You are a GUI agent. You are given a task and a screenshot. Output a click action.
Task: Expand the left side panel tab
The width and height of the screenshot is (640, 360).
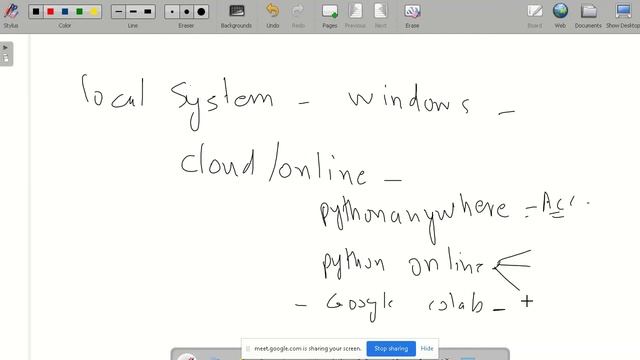tap(6, 53)
